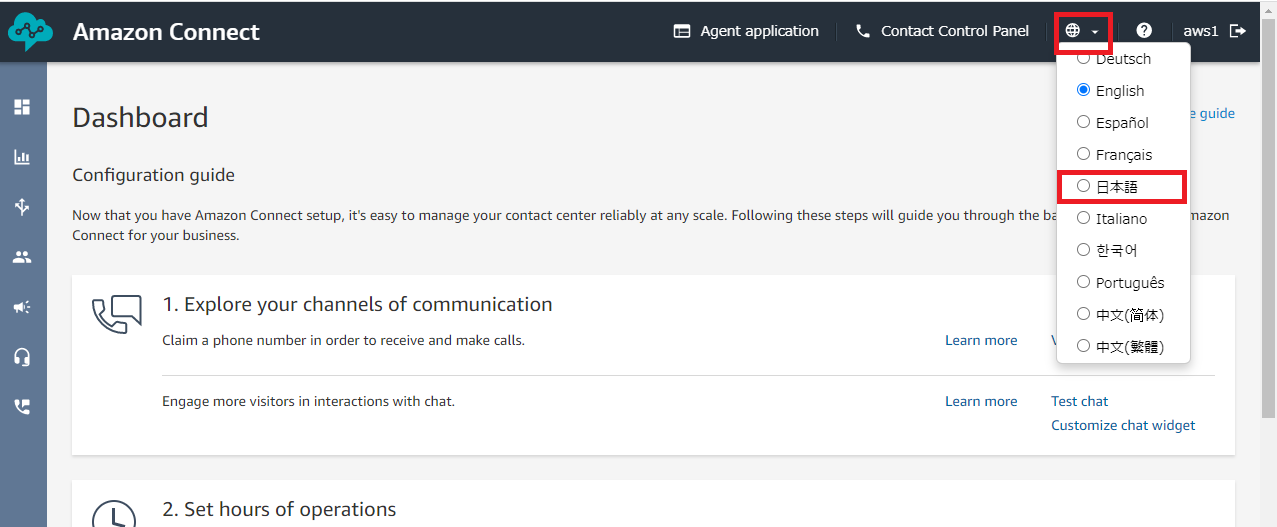Image resolution: width=1277 pixels, height=527 pixels.
Task: Open the help question mark icon
Action: 1144,31
